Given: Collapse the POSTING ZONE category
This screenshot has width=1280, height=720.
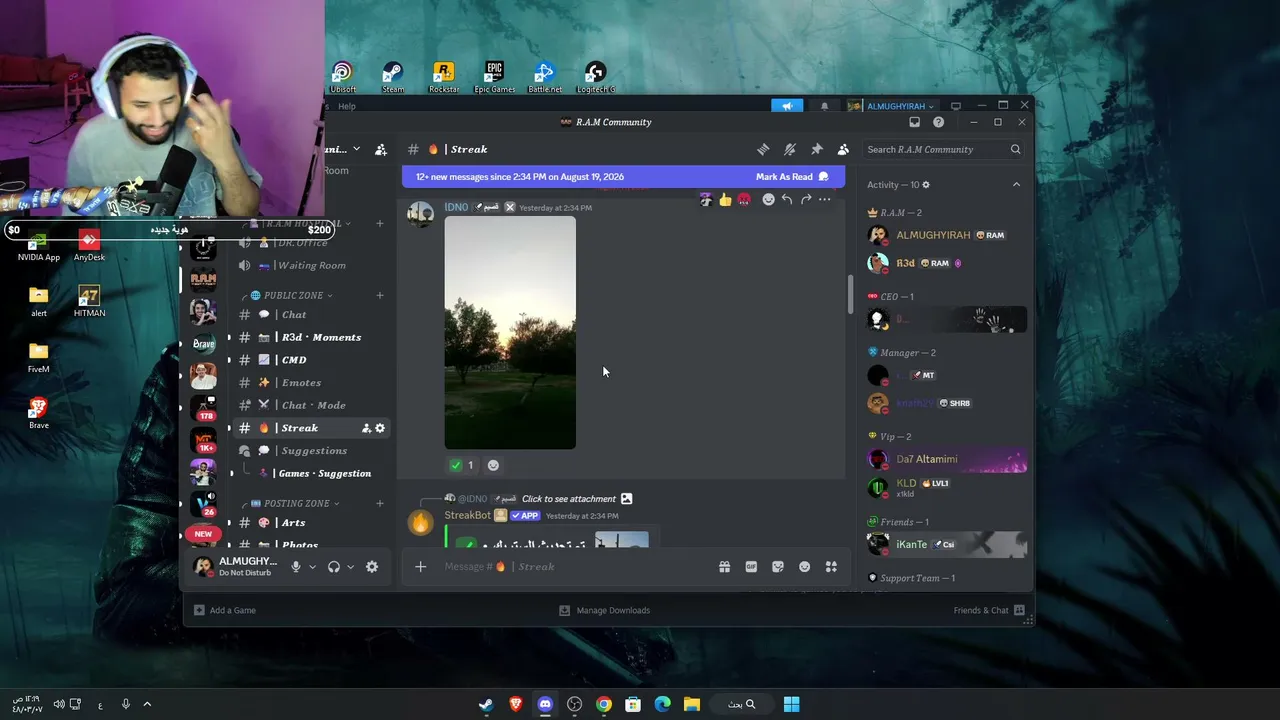Looking at the screenshot, I should [x=294, y=504].
